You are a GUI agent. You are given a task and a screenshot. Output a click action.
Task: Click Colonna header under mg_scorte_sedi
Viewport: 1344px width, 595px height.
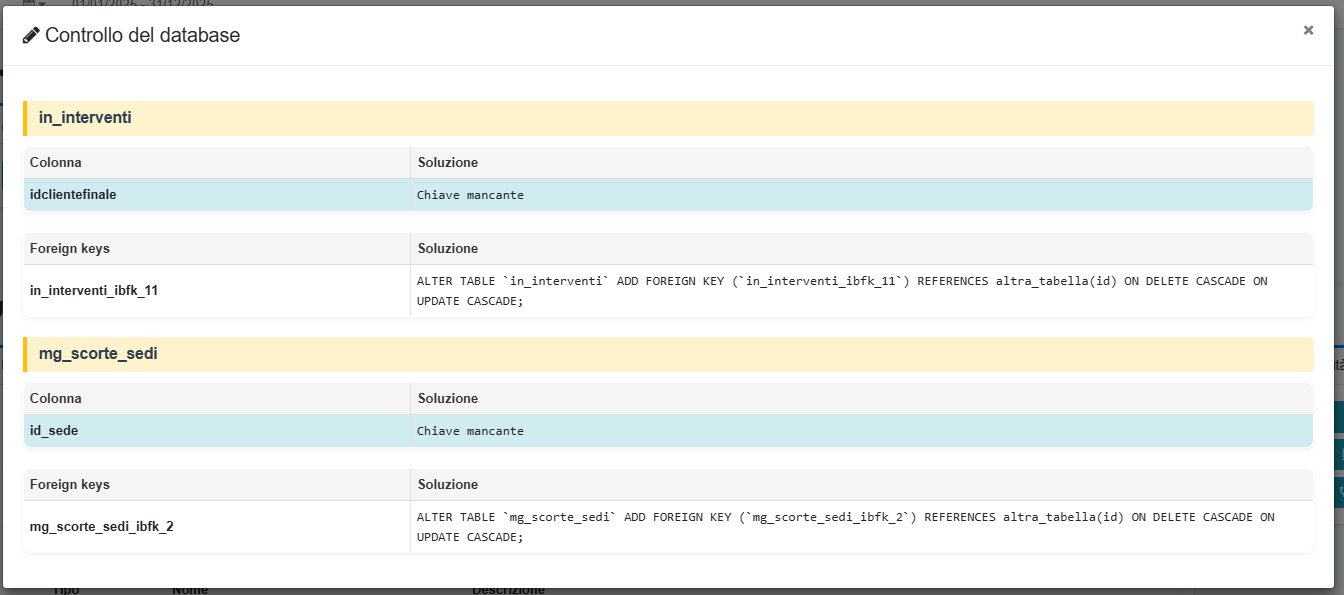(56, 398)
